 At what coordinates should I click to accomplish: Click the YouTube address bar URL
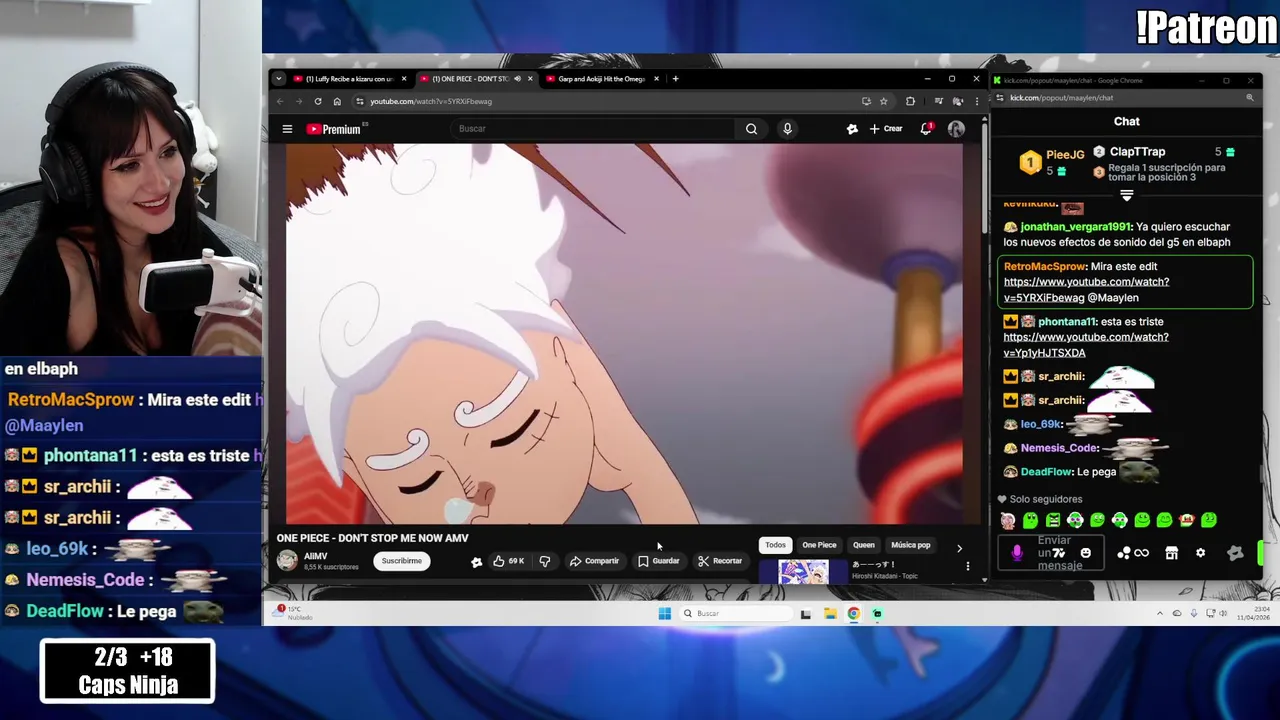pos(431,101)
